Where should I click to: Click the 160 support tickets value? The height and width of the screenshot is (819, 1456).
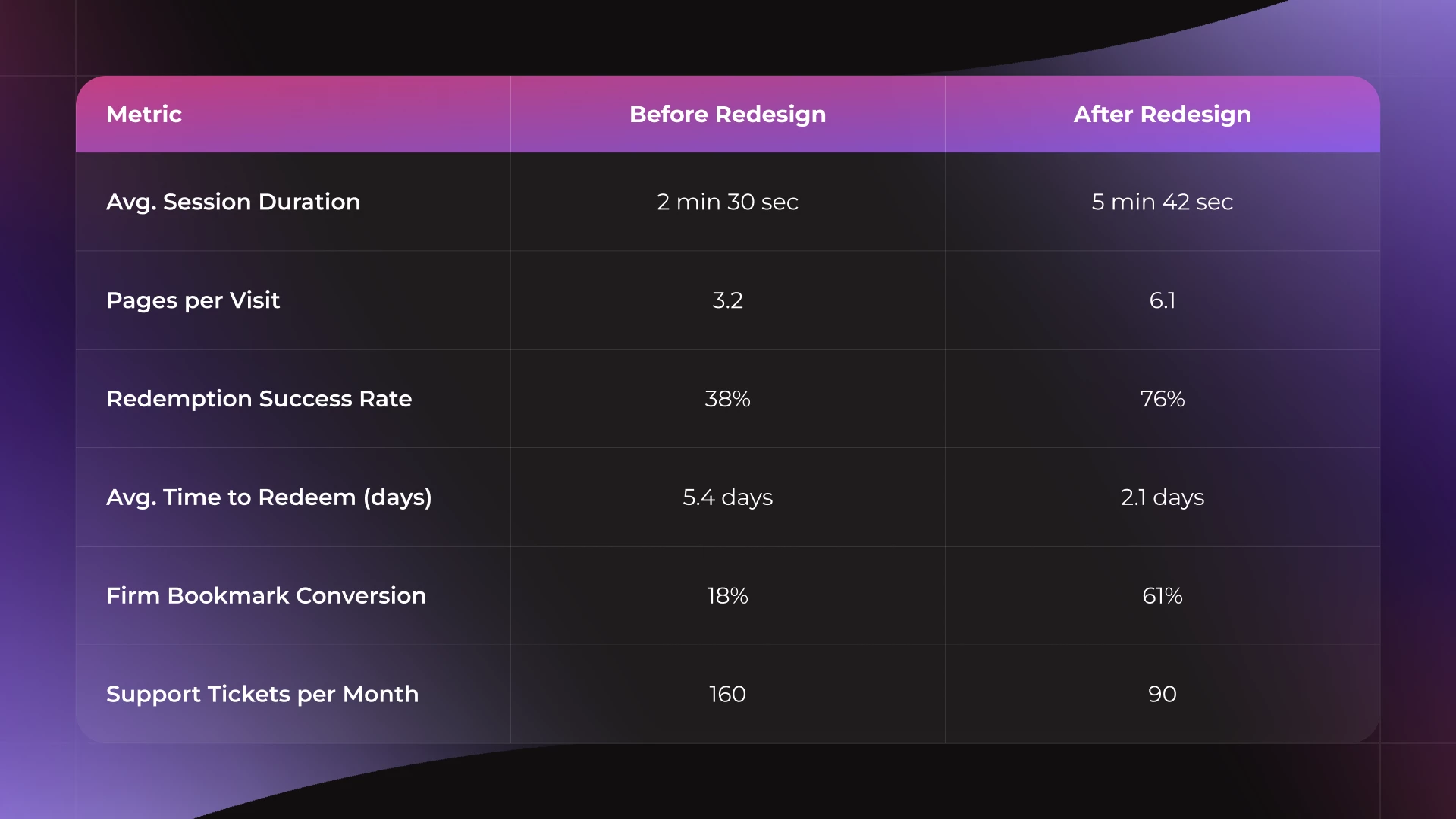pyautogui.click(x=727, y=695)
